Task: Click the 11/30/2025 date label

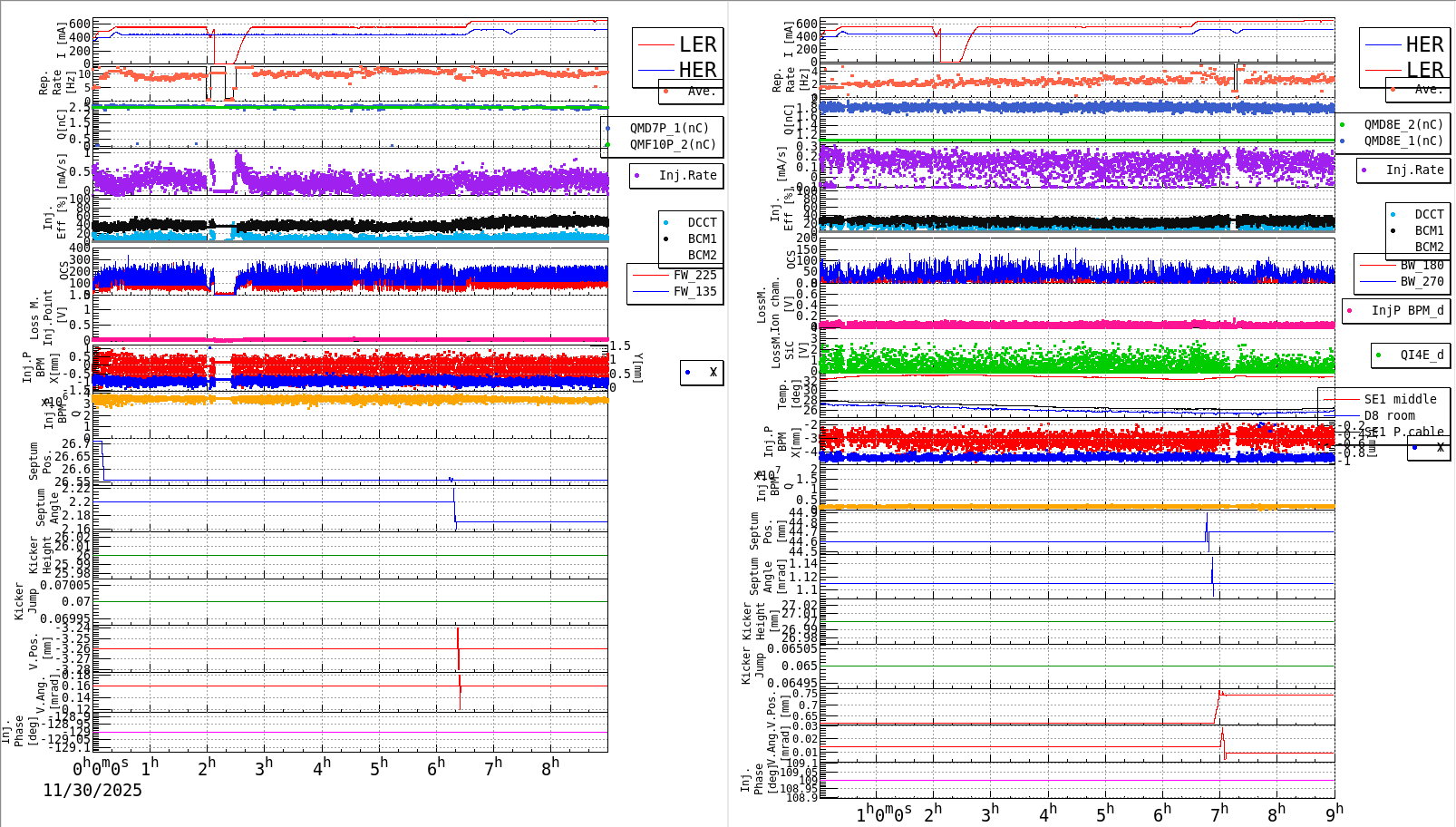Action: point(91,791)
